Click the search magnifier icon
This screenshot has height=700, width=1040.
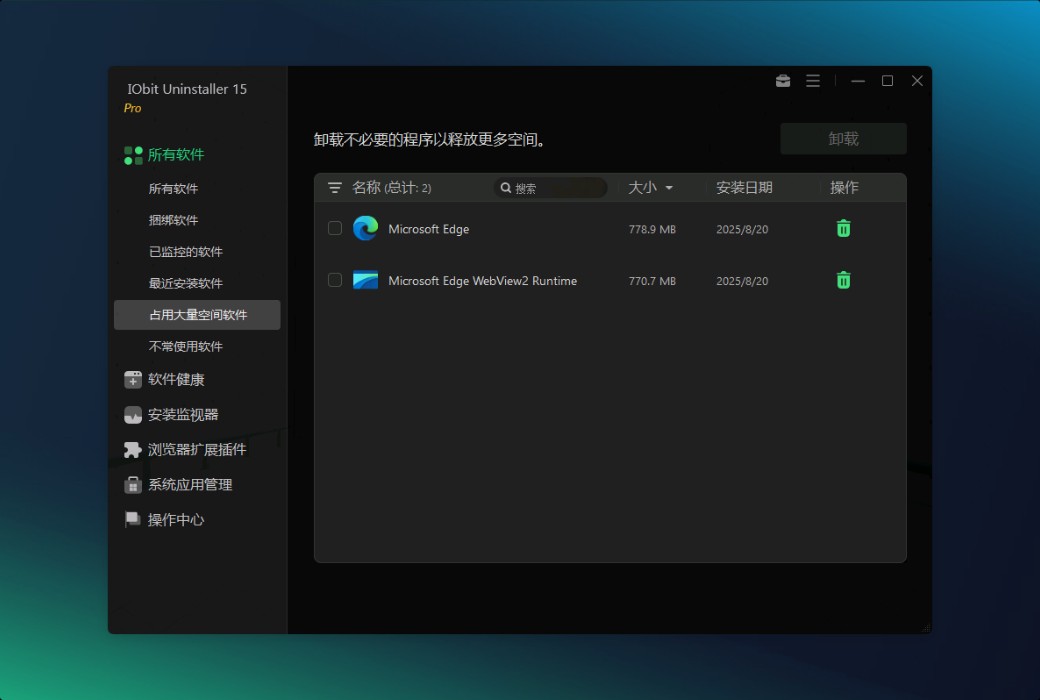505,188
